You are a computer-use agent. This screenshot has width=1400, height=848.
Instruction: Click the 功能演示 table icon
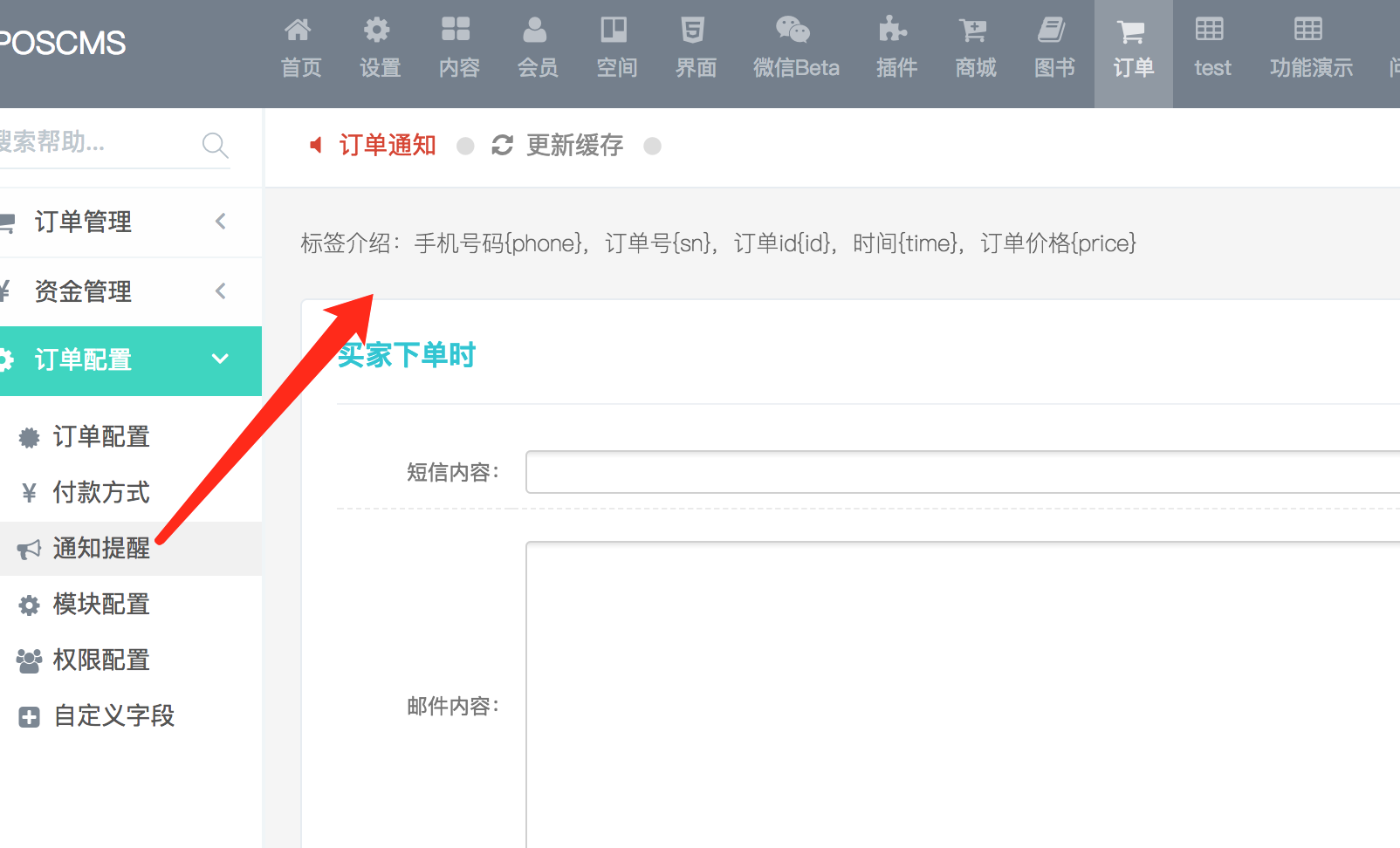1308,29
